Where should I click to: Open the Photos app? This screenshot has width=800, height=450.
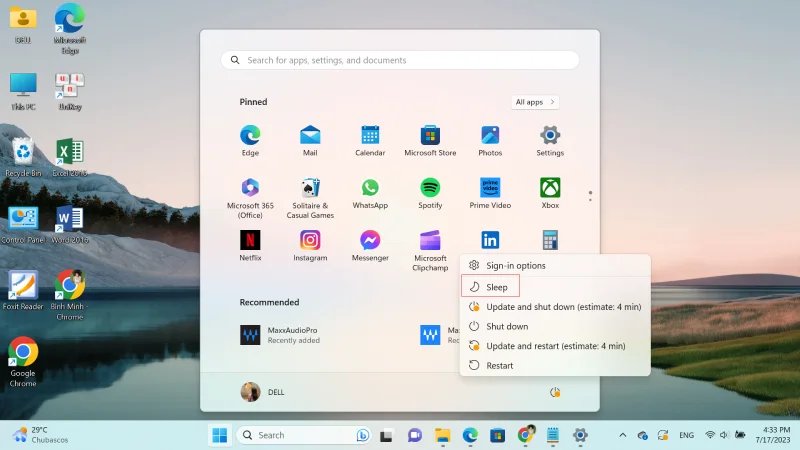coord(490,141)
